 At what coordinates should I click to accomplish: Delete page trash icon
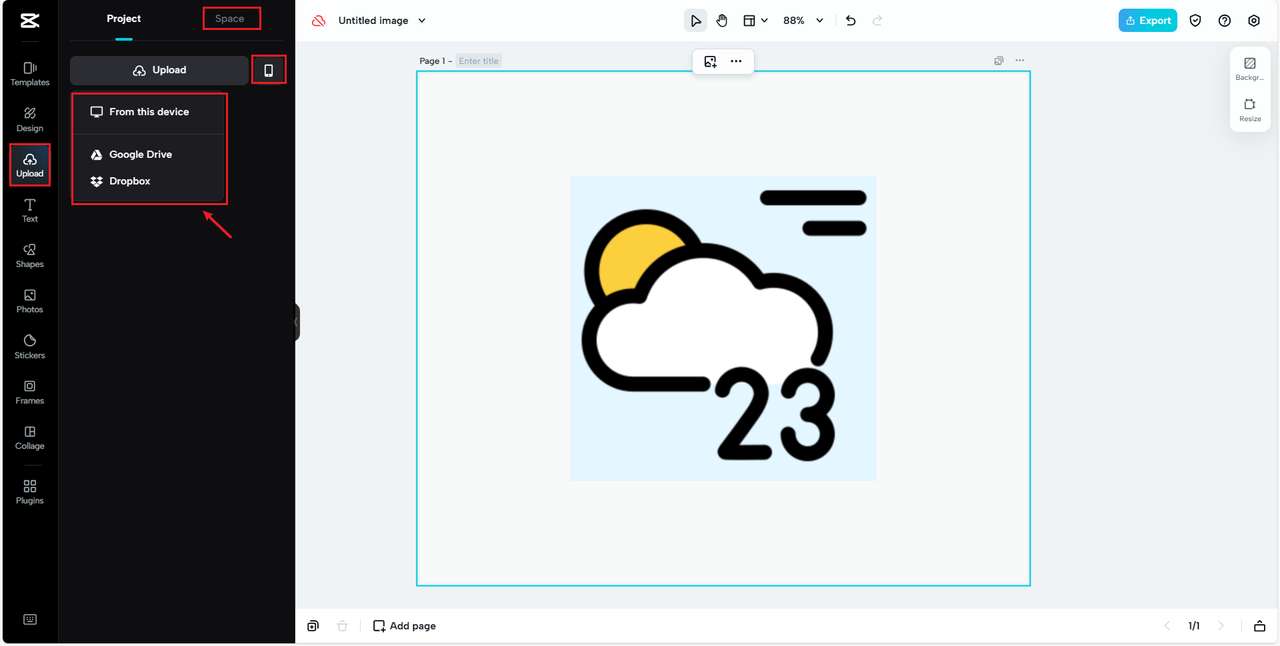(x=343, y=626)
